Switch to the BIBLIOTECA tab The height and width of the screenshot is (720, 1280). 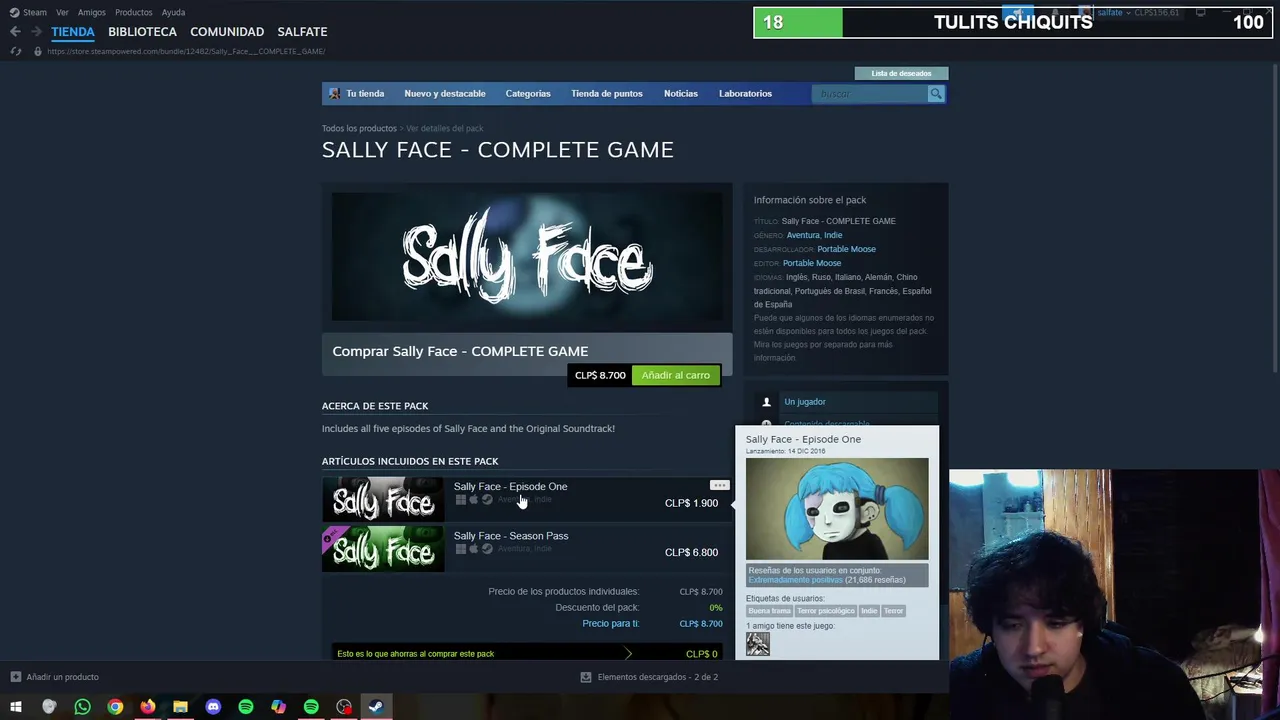[142, 32]
